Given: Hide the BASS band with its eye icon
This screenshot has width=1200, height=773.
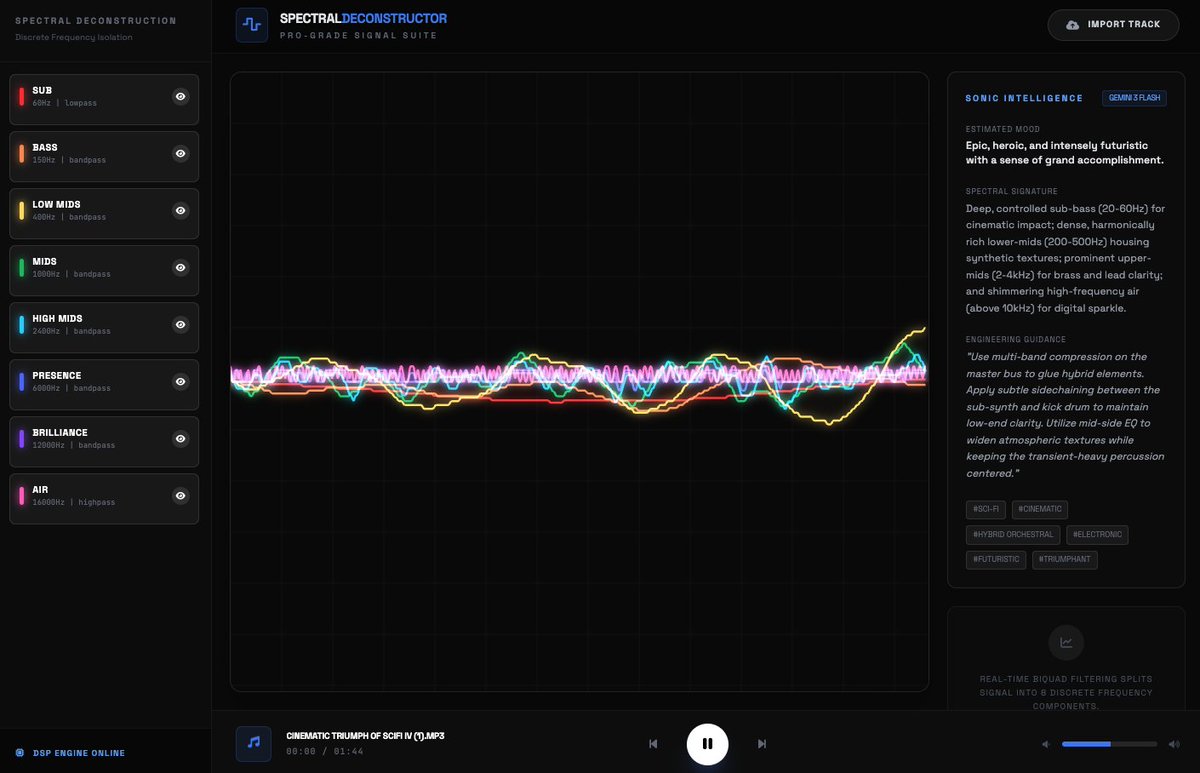Looking at the screenshot, I should pos(180,153).
